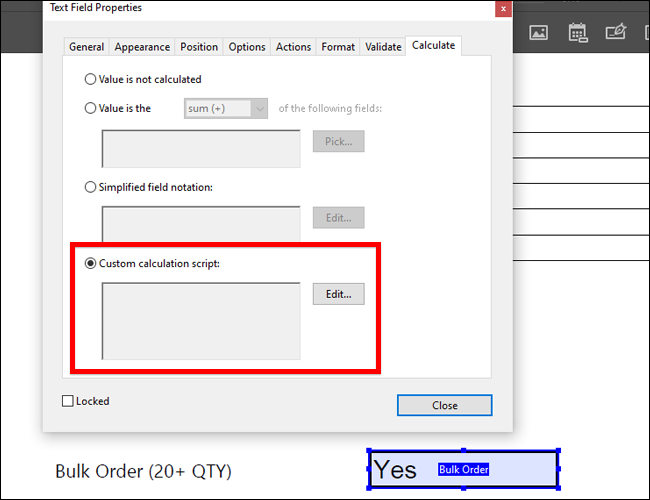Switch to the Format tab
Viewport: 650px width, 500px height.
[338, 47]
